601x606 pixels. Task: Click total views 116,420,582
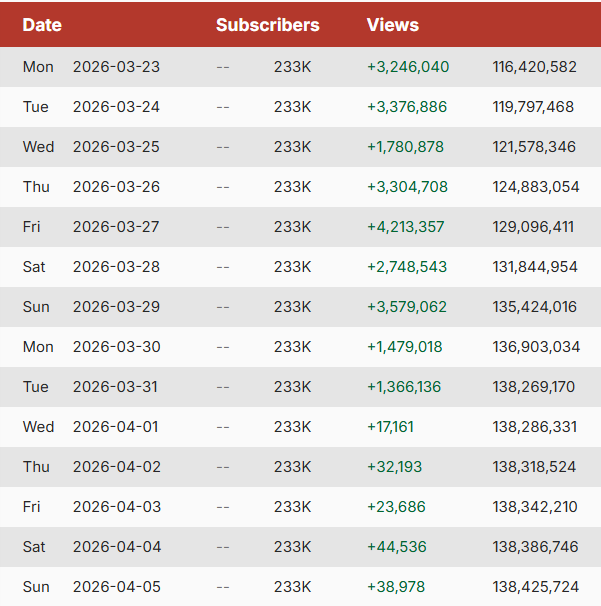(535, 67)
